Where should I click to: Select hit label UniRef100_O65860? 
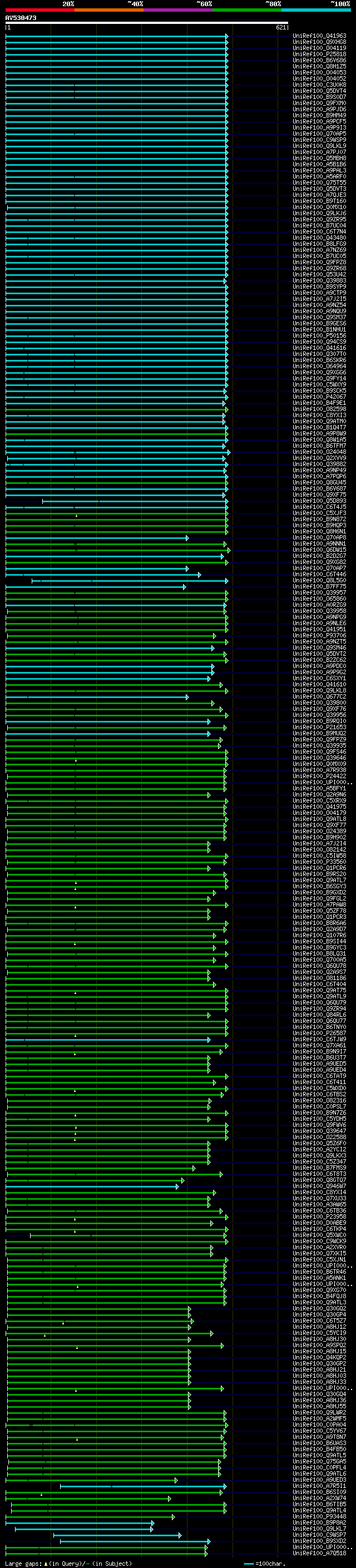[x=319, y=599]
